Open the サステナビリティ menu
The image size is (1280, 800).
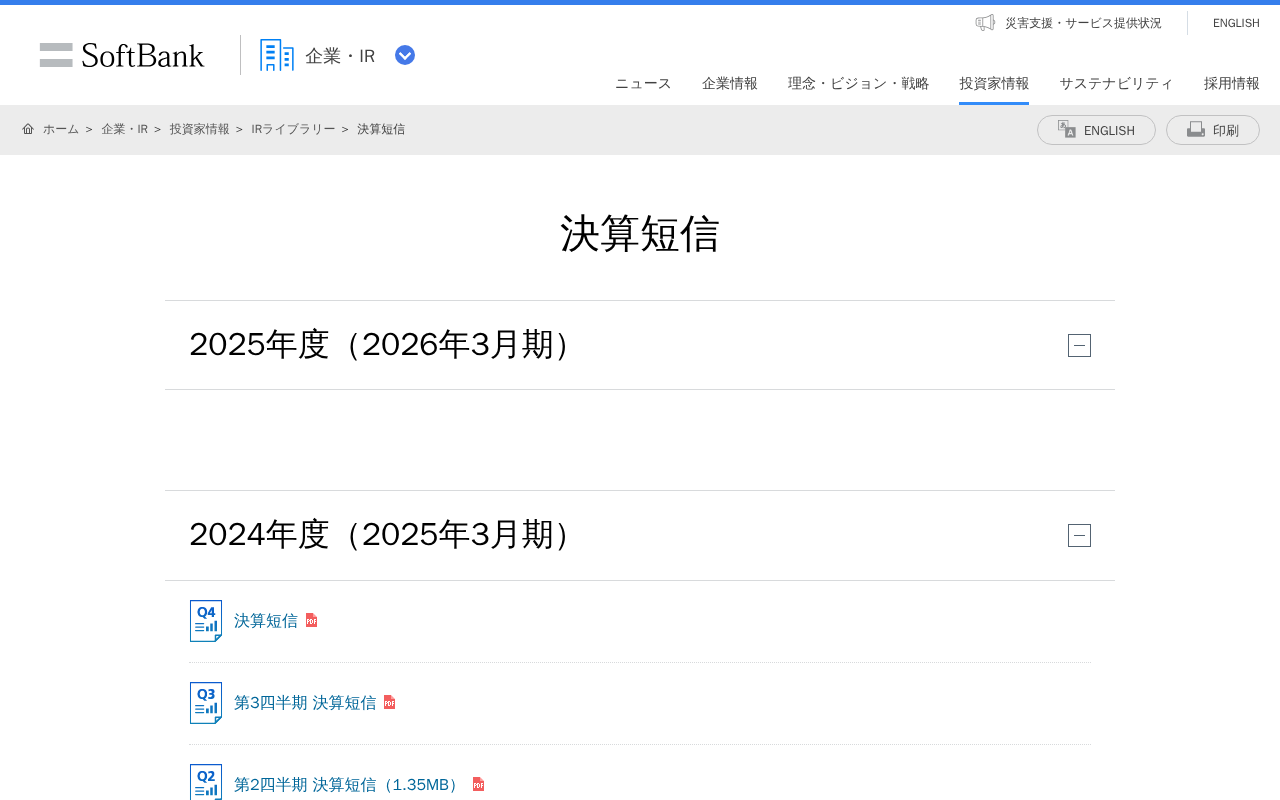click(x=1116, y=83)
